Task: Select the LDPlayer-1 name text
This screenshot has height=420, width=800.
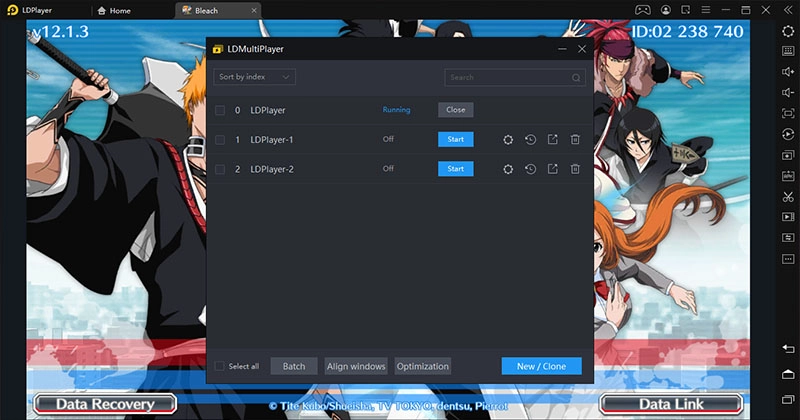Action: coord(272,140)
